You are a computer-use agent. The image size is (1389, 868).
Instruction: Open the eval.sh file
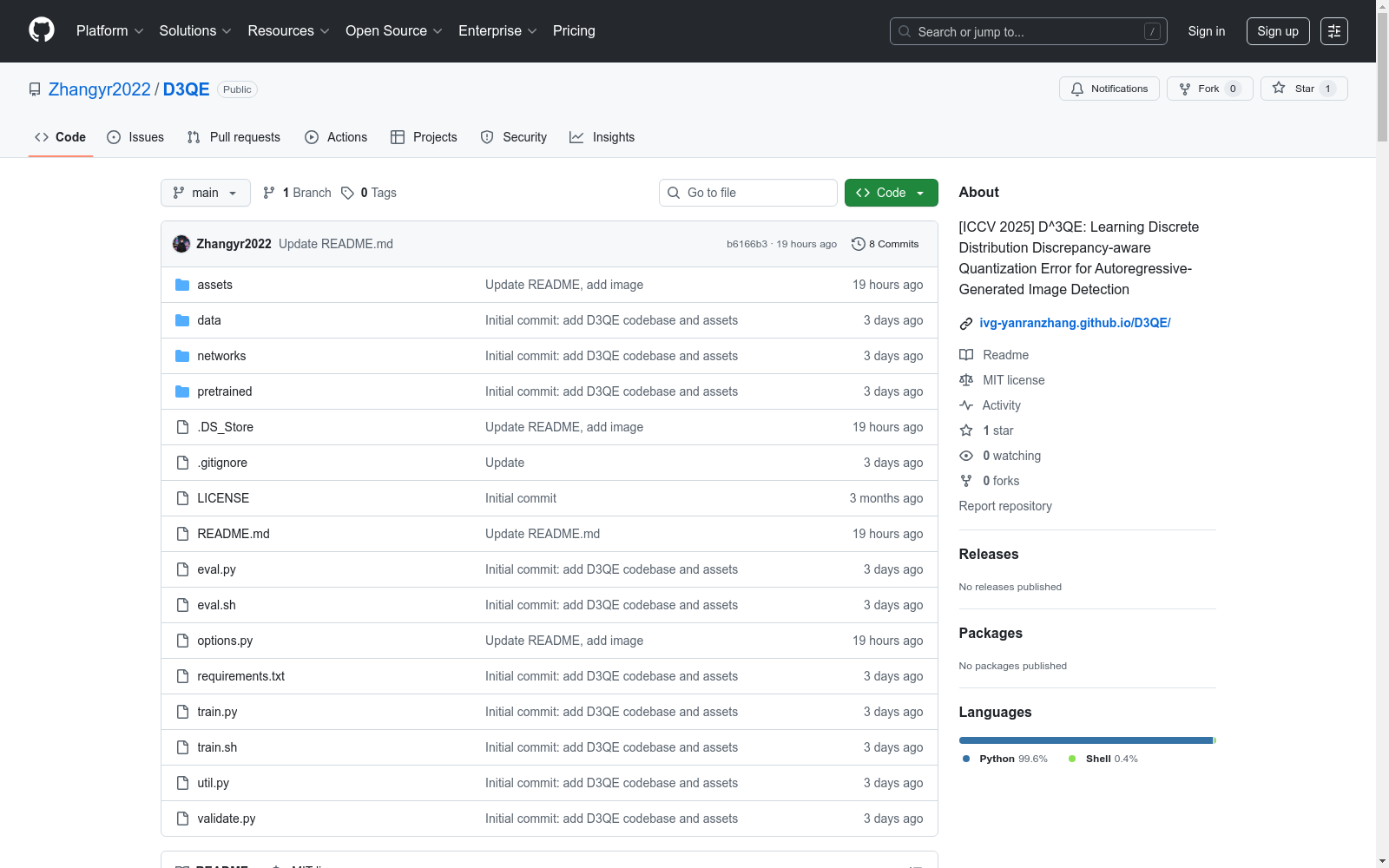coord(216,605)
